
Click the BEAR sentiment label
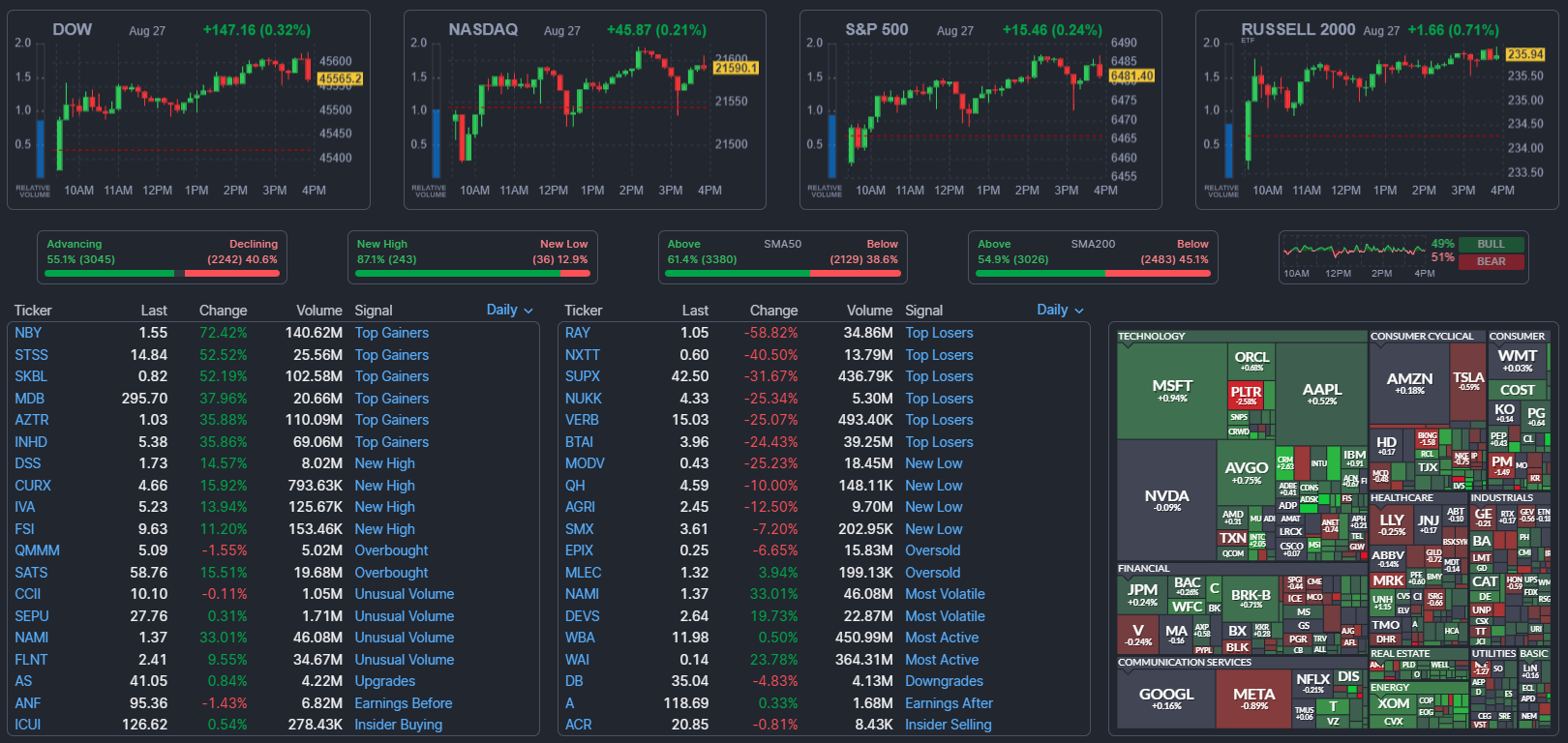tap(1491, 261)
